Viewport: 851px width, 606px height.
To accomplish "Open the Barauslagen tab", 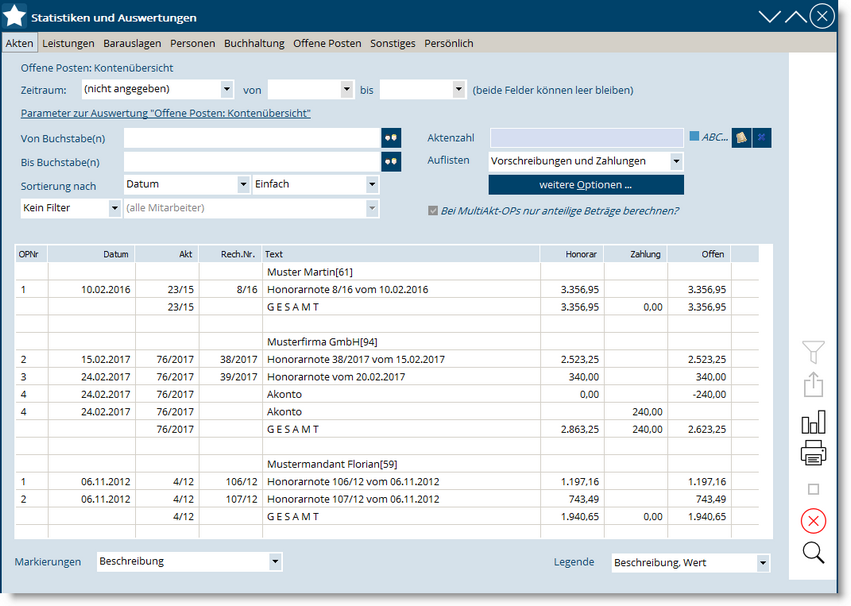I will (132, 43).
